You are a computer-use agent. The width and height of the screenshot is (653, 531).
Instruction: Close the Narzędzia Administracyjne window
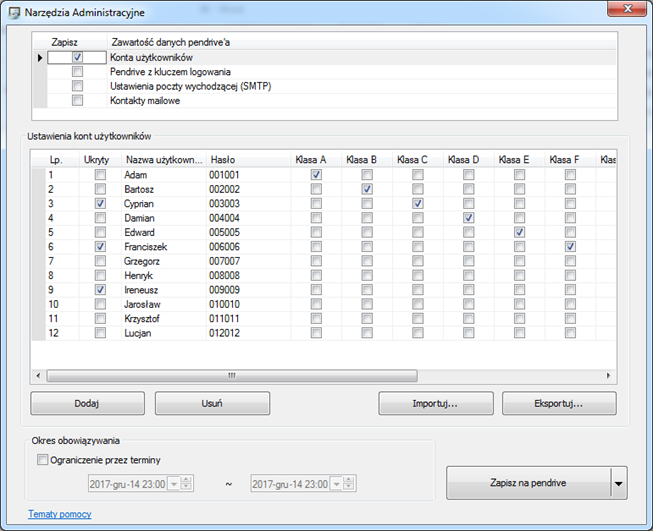pos(628,9)
